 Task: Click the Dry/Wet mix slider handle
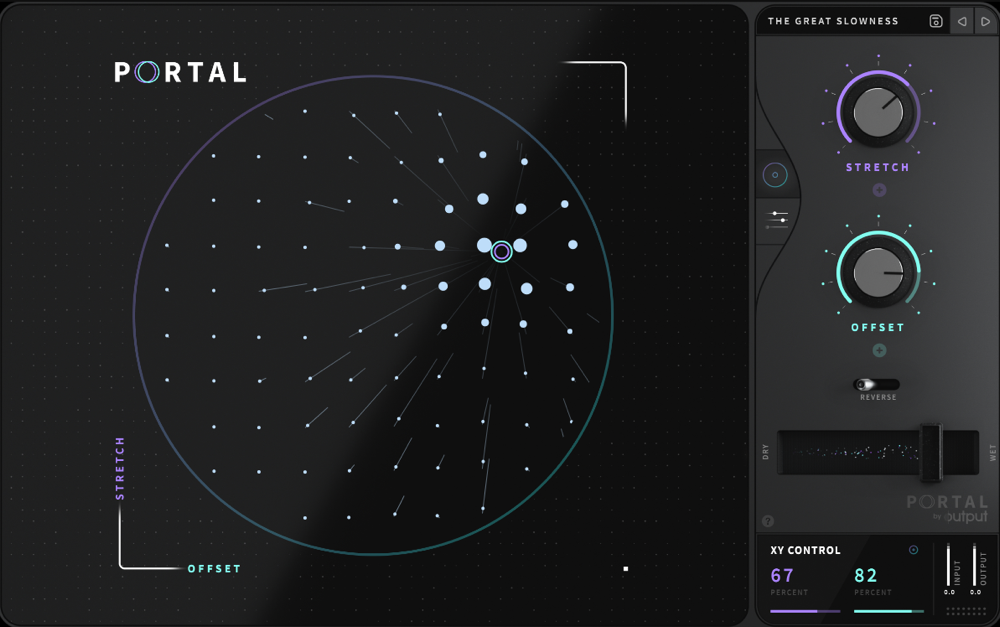point(931,452)
